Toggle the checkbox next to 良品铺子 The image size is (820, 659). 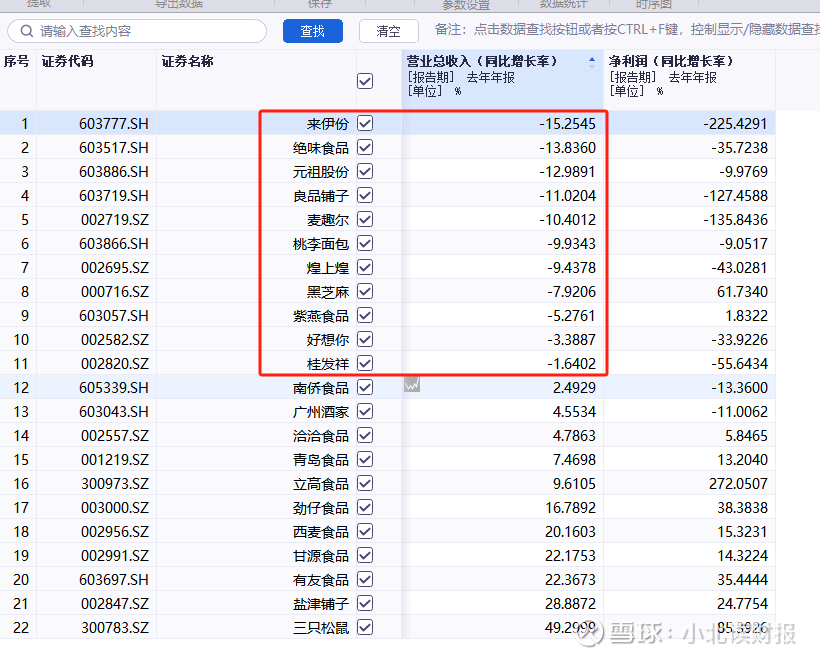pos(365,196)
